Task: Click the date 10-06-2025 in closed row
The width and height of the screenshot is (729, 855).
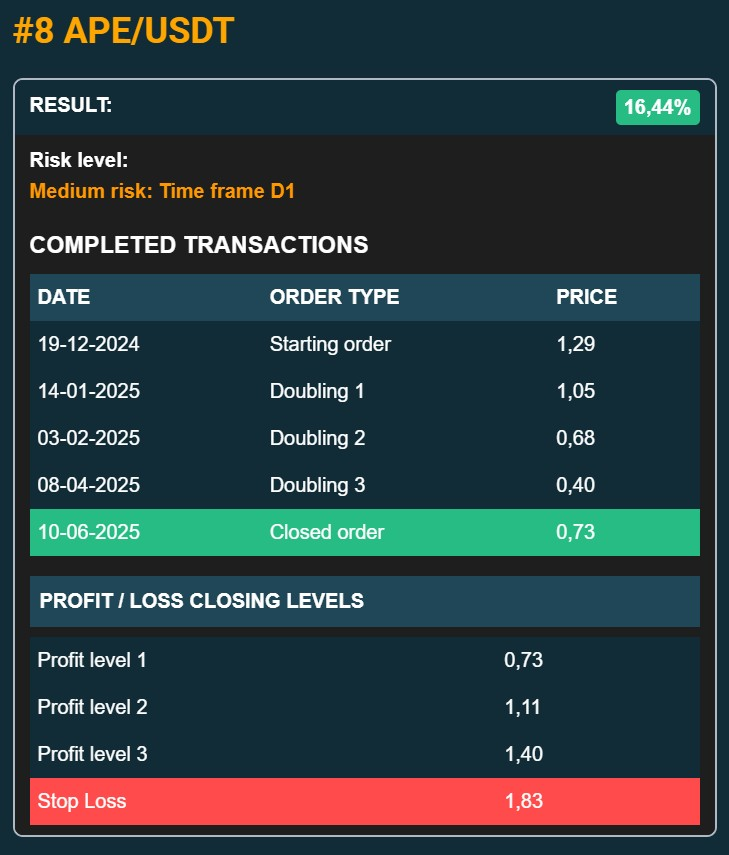Action: [89, 532]
